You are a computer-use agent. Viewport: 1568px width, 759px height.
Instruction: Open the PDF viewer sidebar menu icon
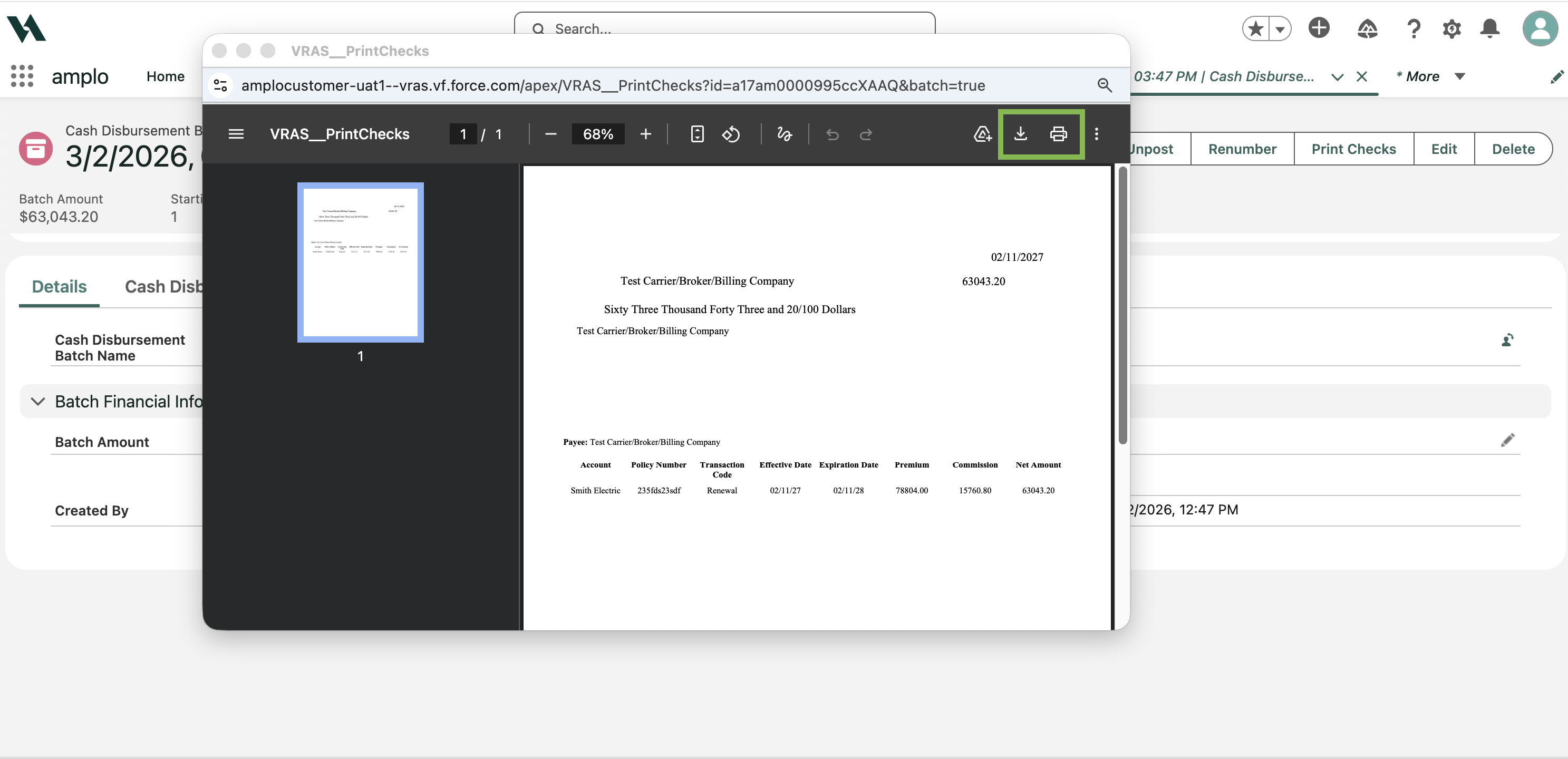click(236, 134)
